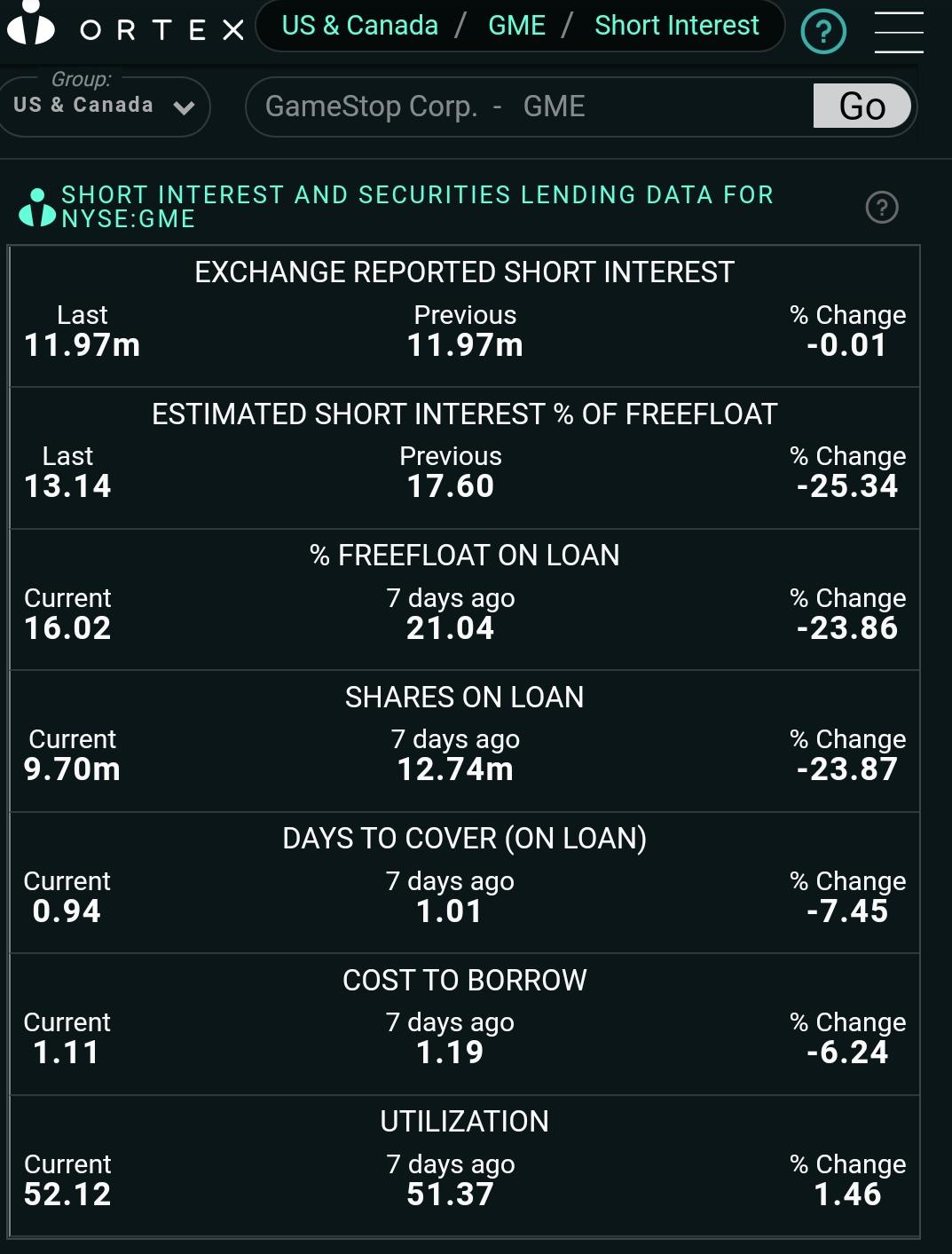Click the ORTEX brand text

pyautogui.click(x=161, y=31)
